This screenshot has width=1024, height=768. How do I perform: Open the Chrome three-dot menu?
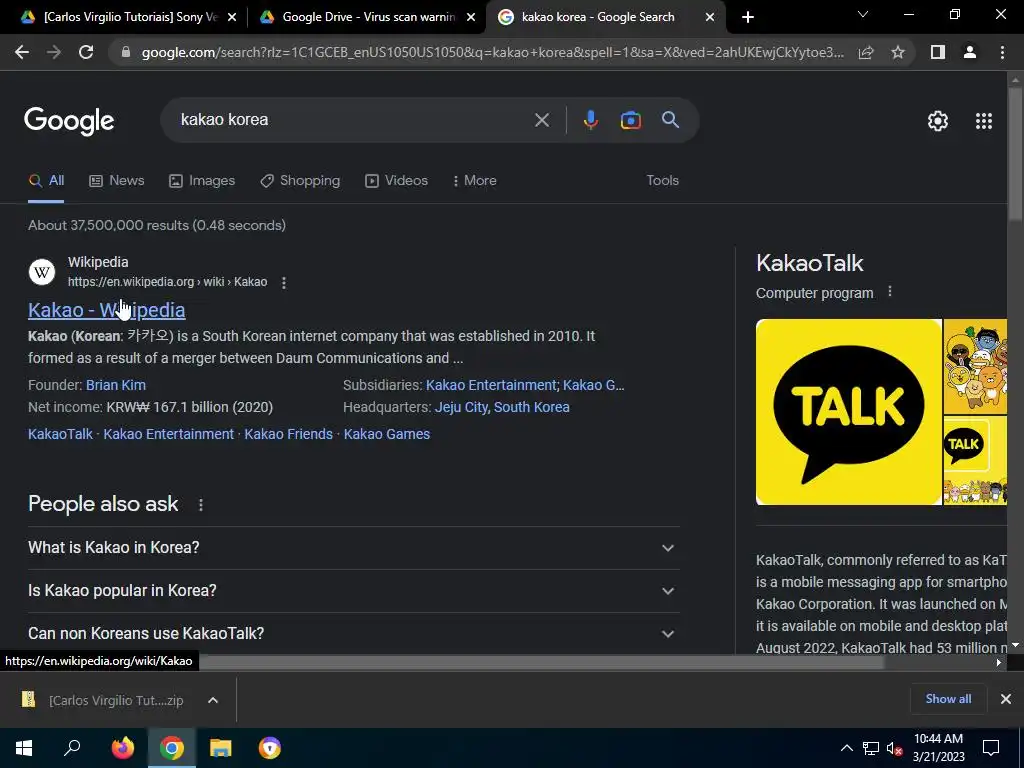pyautogui.click(x=1002, y=52)
